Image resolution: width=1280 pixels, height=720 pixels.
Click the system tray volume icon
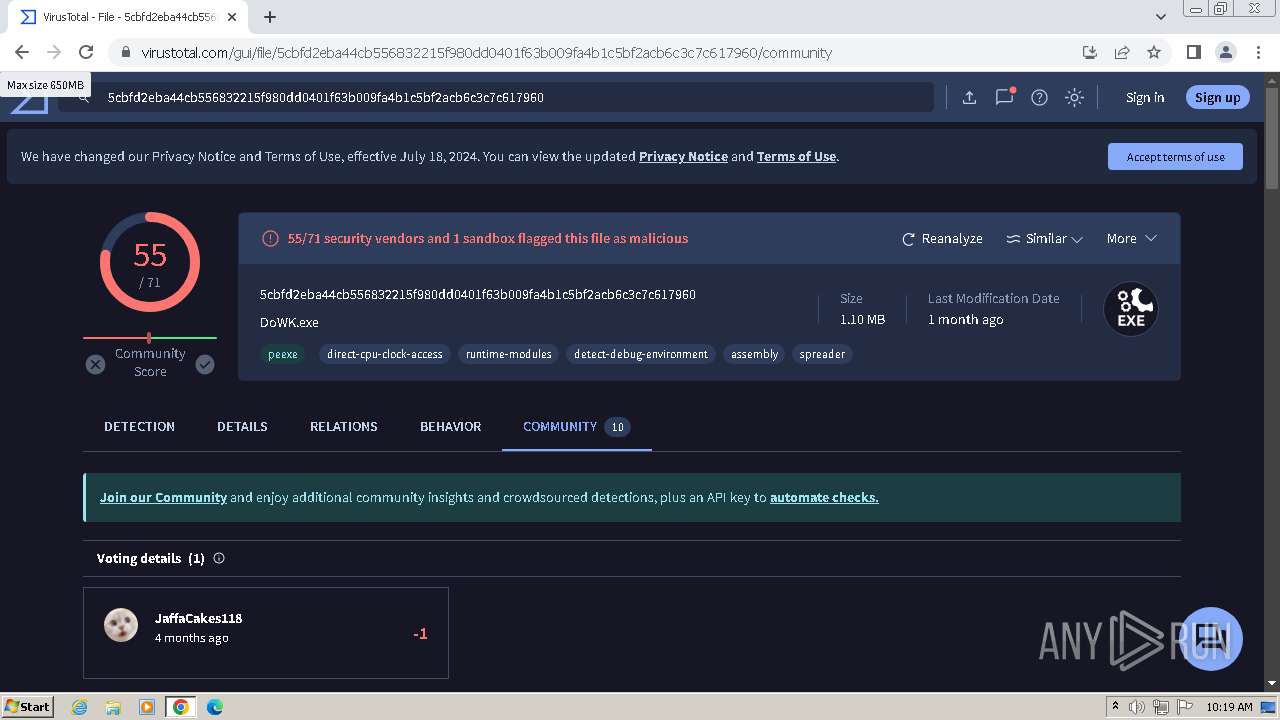point(1137,707)
